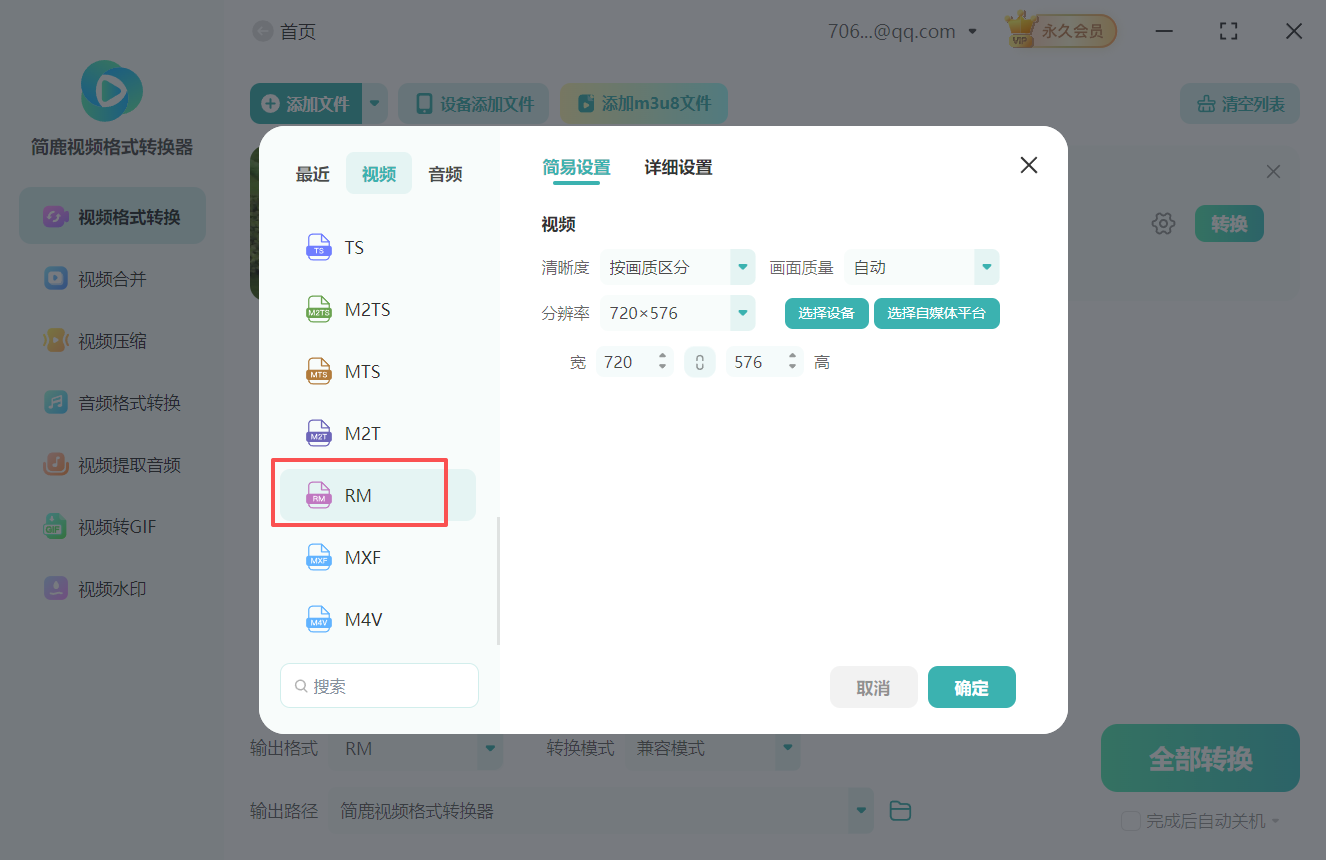Click the 确定 confirm button

click(x=971, y=687)
